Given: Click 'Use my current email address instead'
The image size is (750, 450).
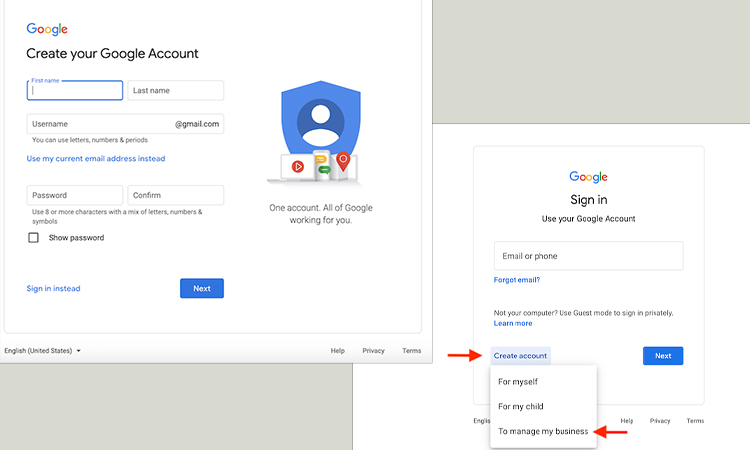Looking at the screenshot, I should click(96, 158).
